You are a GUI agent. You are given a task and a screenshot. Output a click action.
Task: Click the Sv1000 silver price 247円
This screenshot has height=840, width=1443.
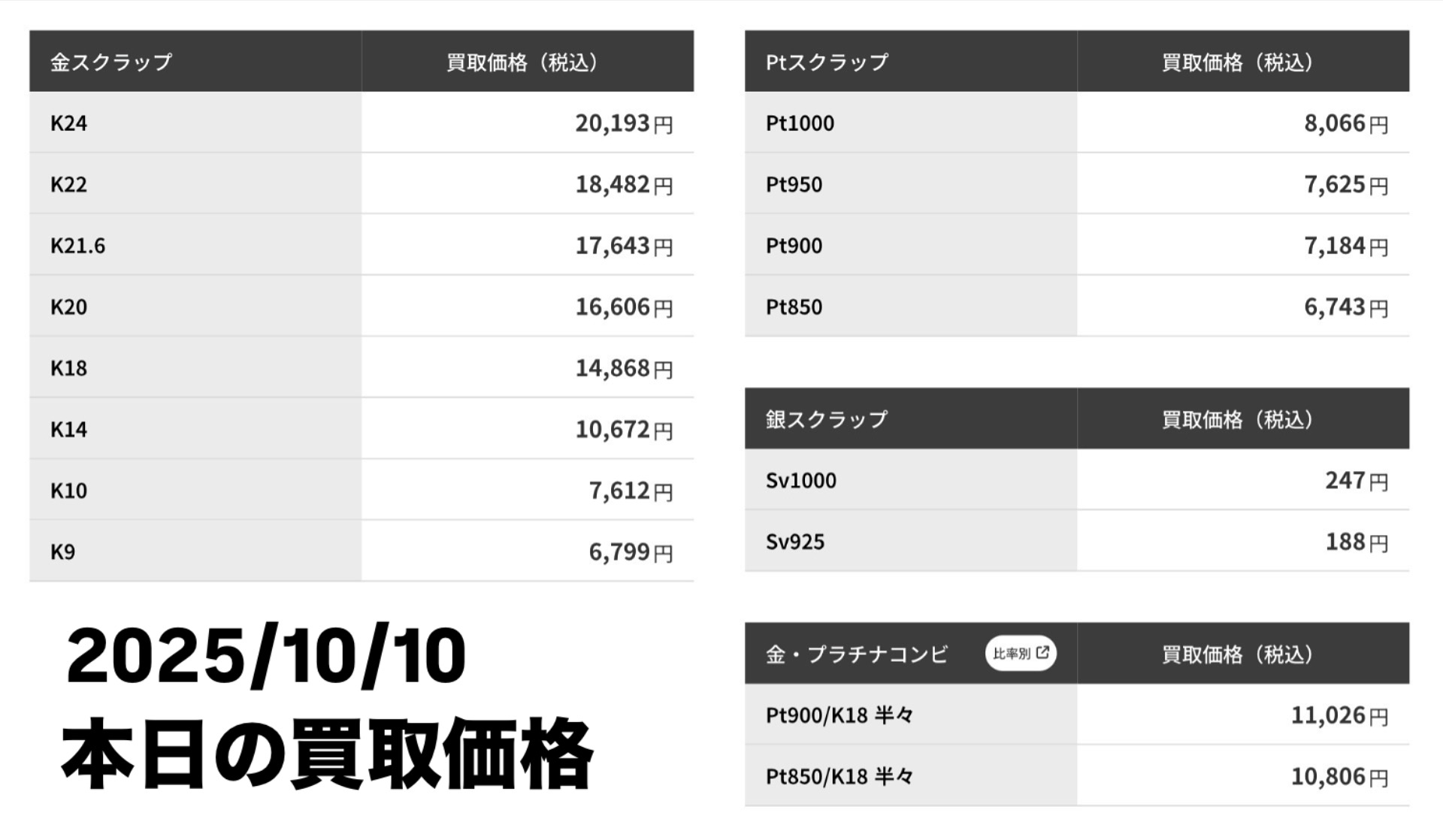(x=1355, y=481)
